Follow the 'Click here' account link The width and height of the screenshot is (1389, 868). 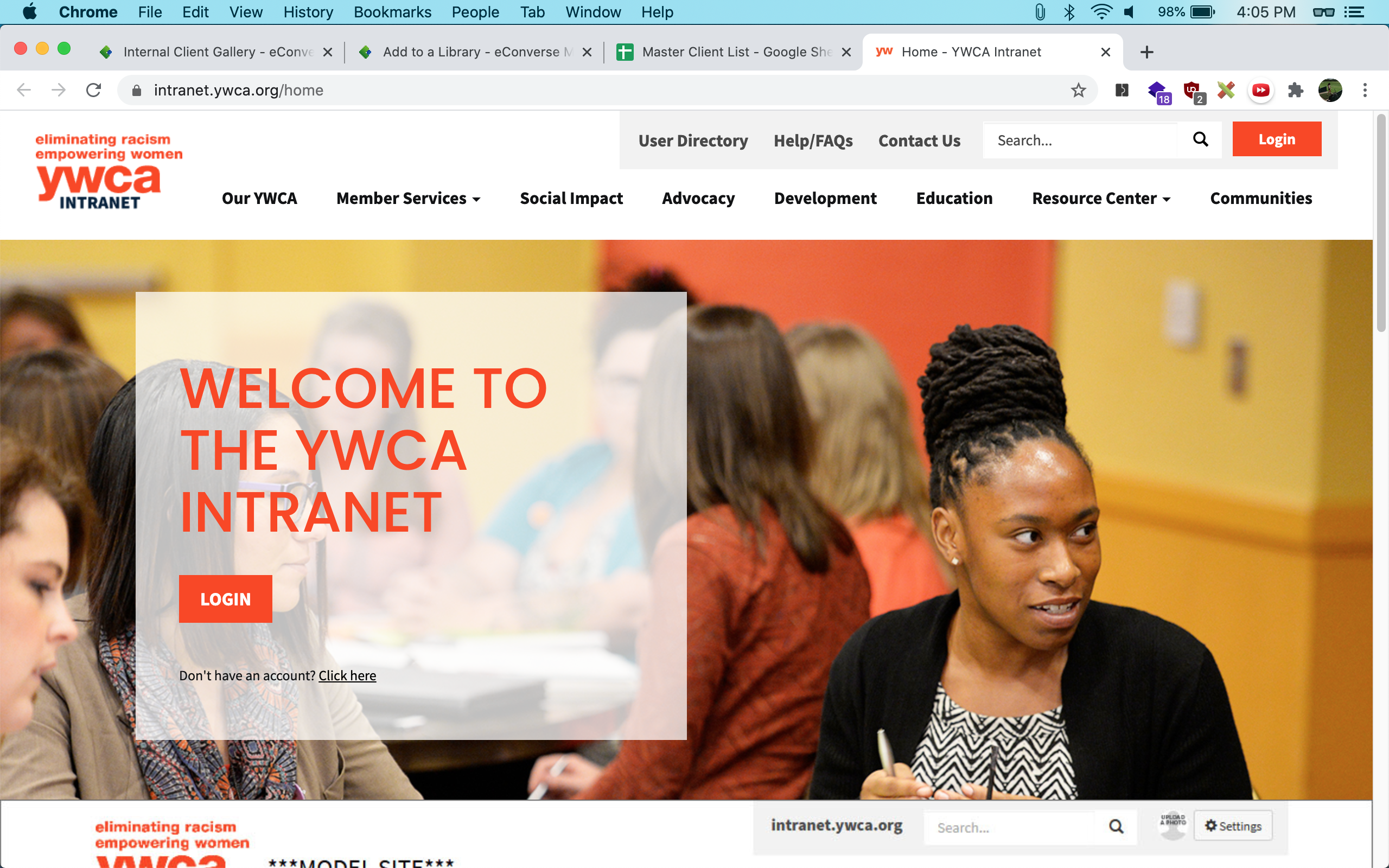tap(347, 676)
